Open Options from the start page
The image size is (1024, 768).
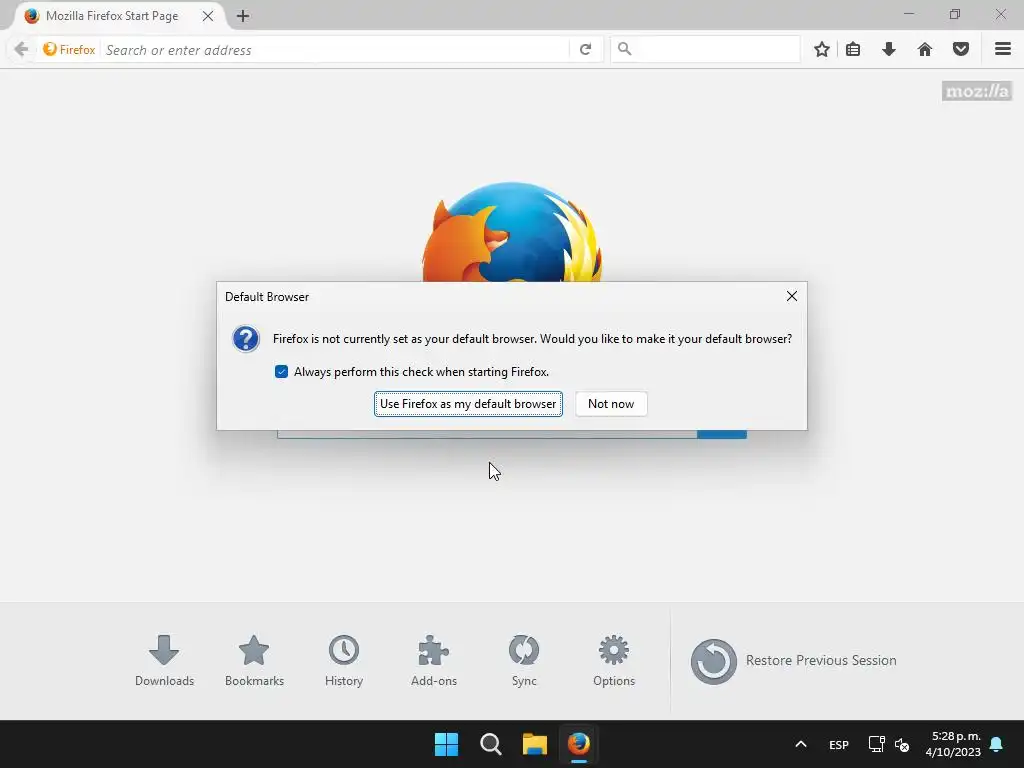(x=614, y=660)
